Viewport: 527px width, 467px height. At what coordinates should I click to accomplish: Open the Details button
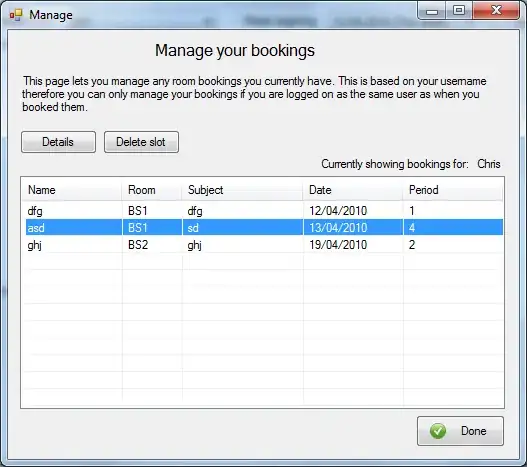pos(58,142)
